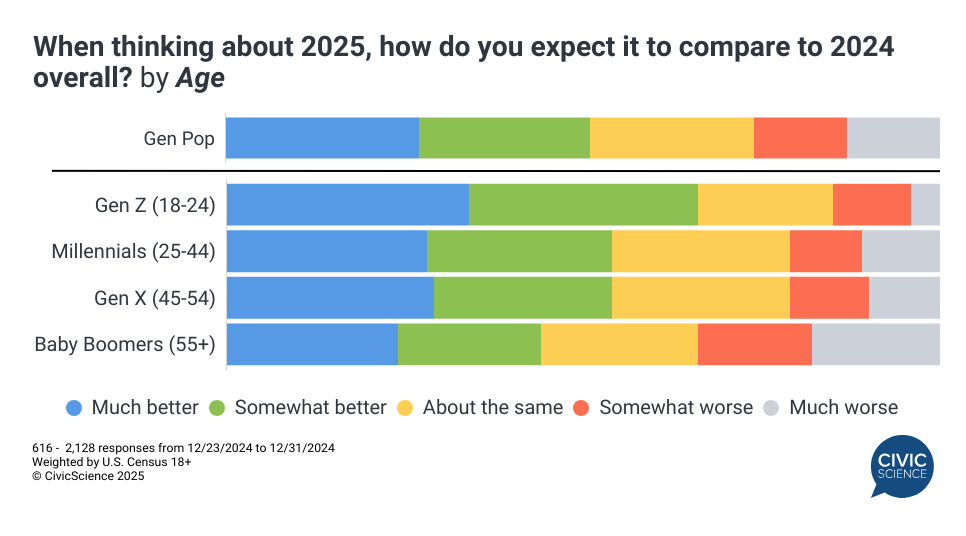
Task: Click Baby Boomers' gray Much worse segment
Action: (875, 345)
